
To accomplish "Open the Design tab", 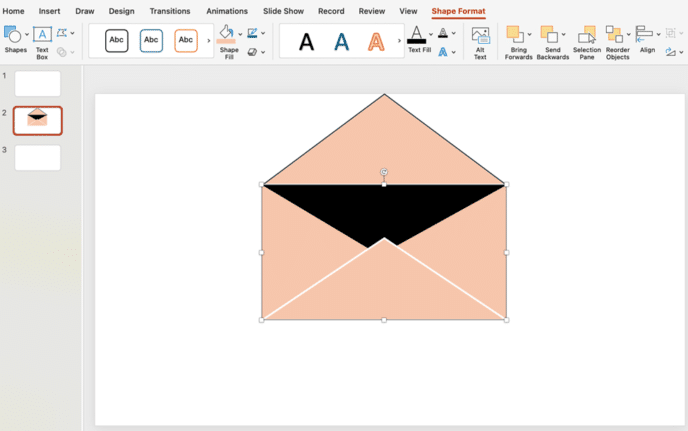I will [121, 11].
